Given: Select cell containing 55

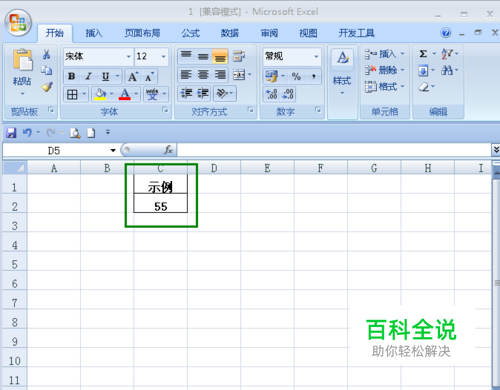Looking at the screenshot, I should pos(161,203).
